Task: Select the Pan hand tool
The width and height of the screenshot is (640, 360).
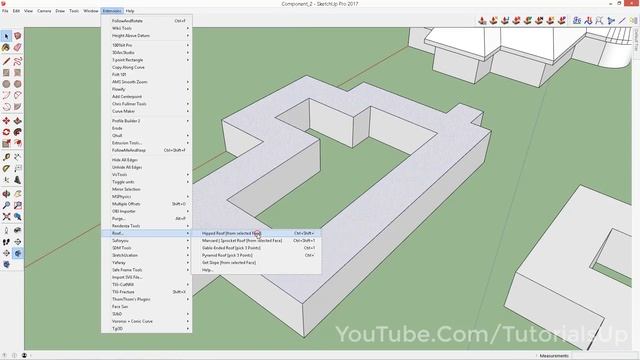Action: [18, 194]
